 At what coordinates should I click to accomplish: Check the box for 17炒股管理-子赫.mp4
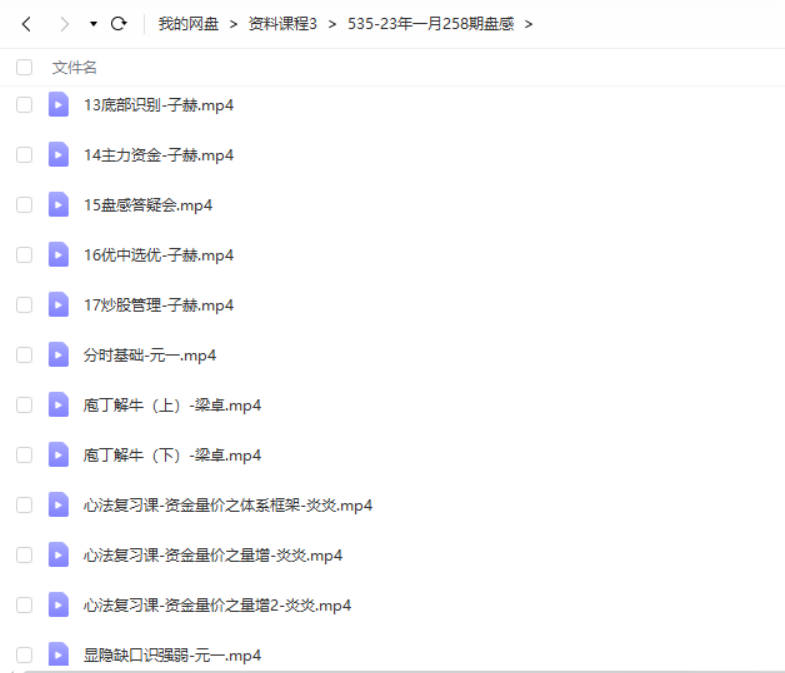click(24, 305)
